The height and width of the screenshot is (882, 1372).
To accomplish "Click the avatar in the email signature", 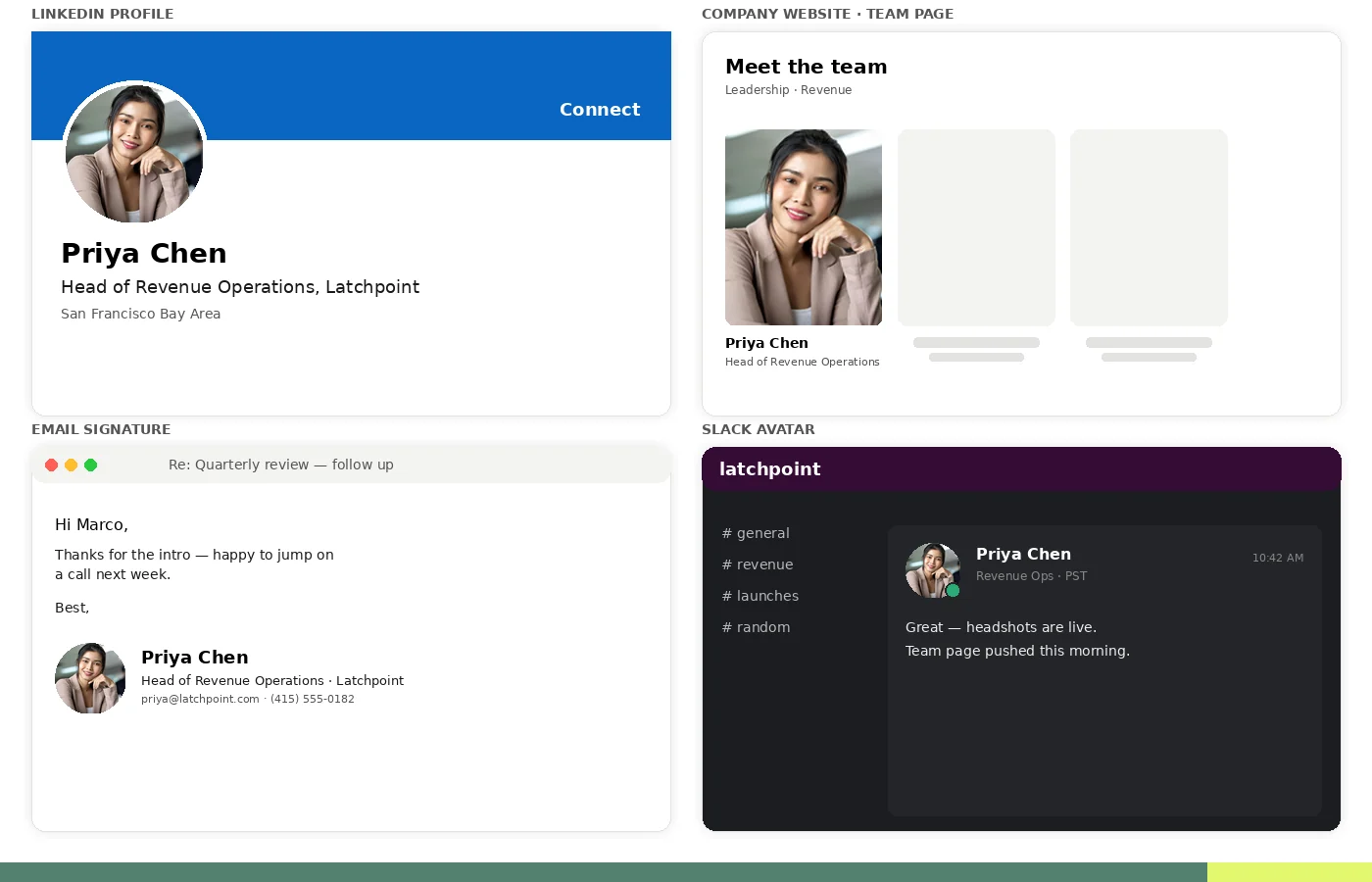I will (90, 677).
